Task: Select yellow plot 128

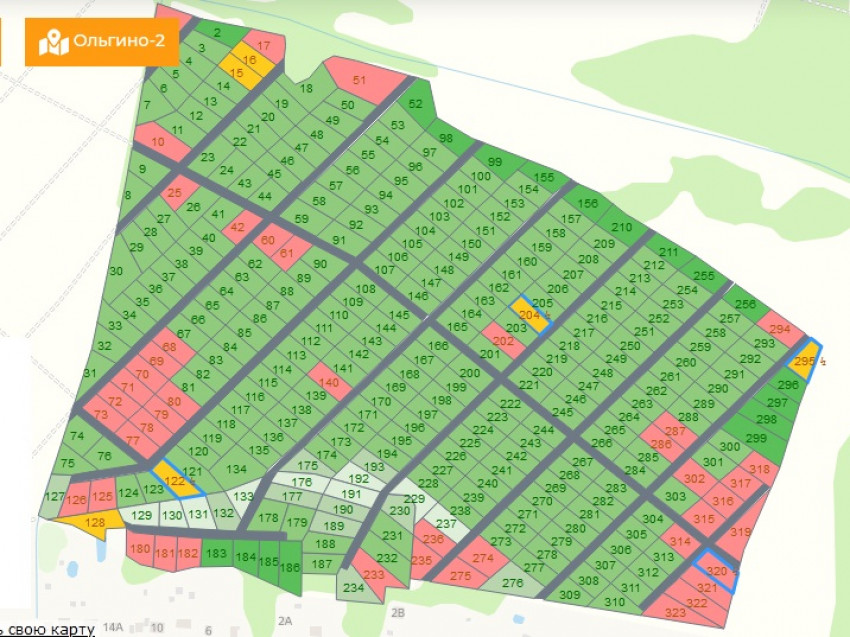Action: pos(93,521)
